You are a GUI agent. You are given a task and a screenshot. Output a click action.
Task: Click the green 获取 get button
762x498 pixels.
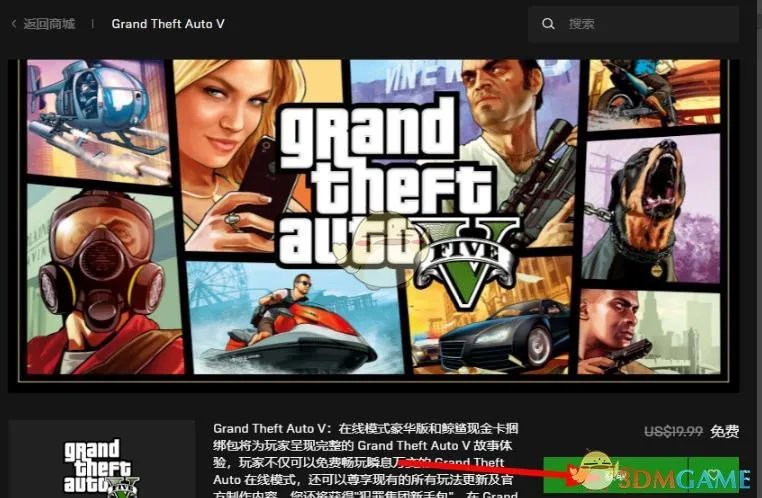[x=615, y=475]
